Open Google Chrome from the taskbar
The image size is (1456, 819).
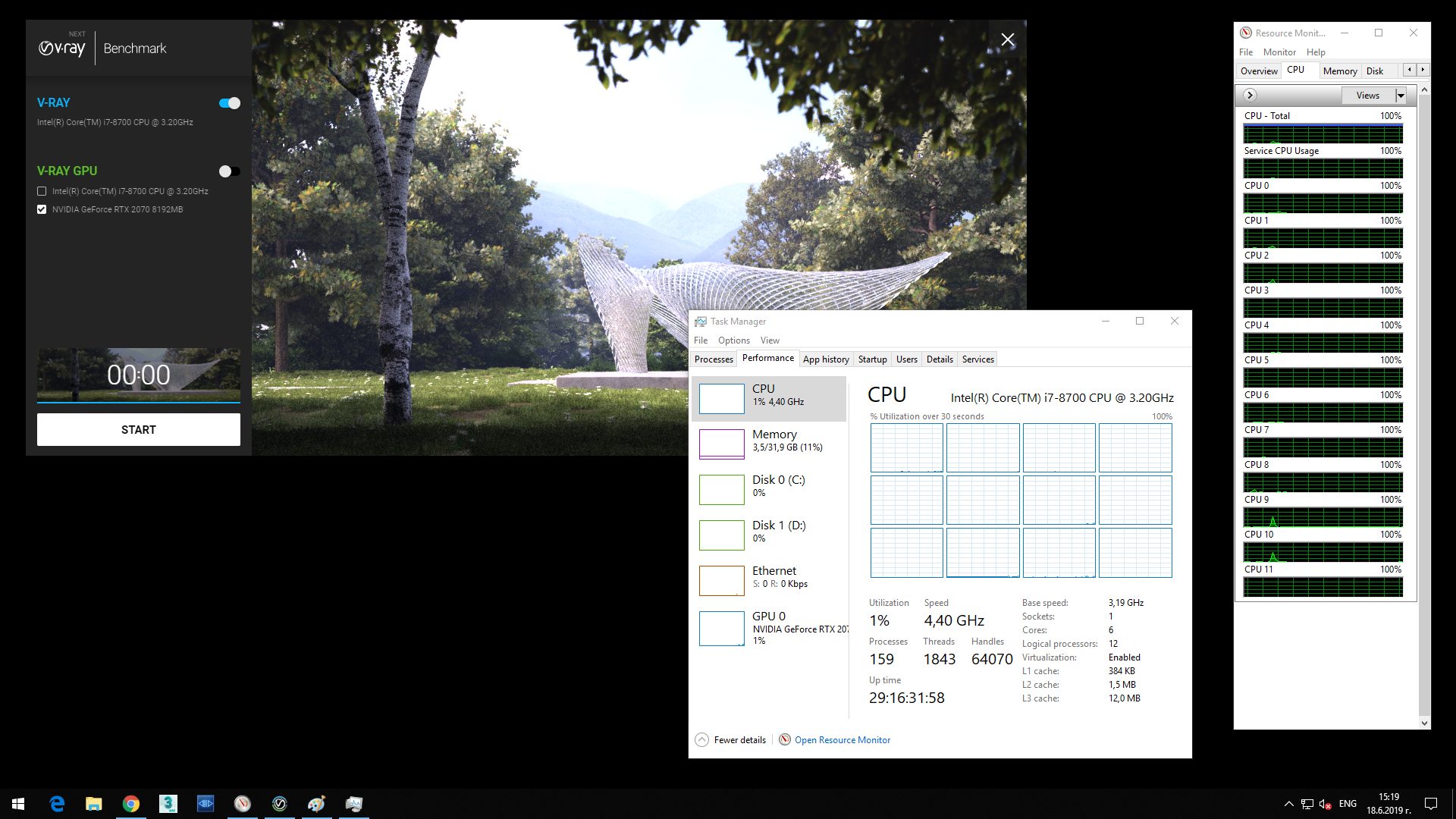pyautogui.click(x=131, y=804)
